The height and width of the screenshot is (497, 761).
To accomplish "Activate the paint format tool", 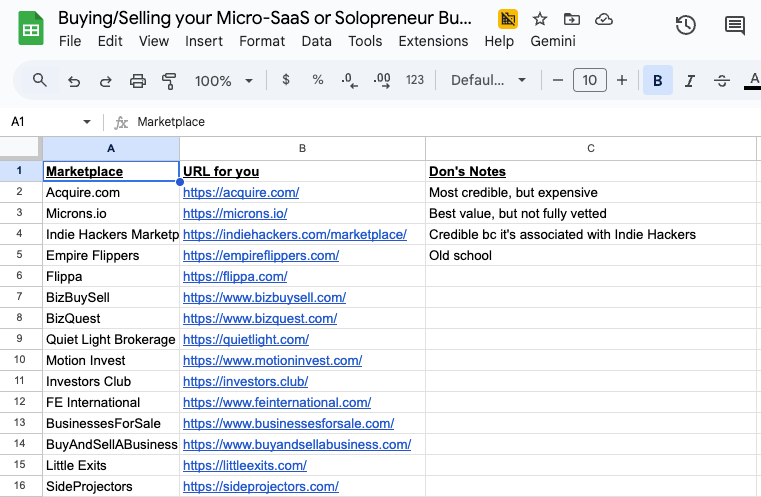I will pos(169,81).
